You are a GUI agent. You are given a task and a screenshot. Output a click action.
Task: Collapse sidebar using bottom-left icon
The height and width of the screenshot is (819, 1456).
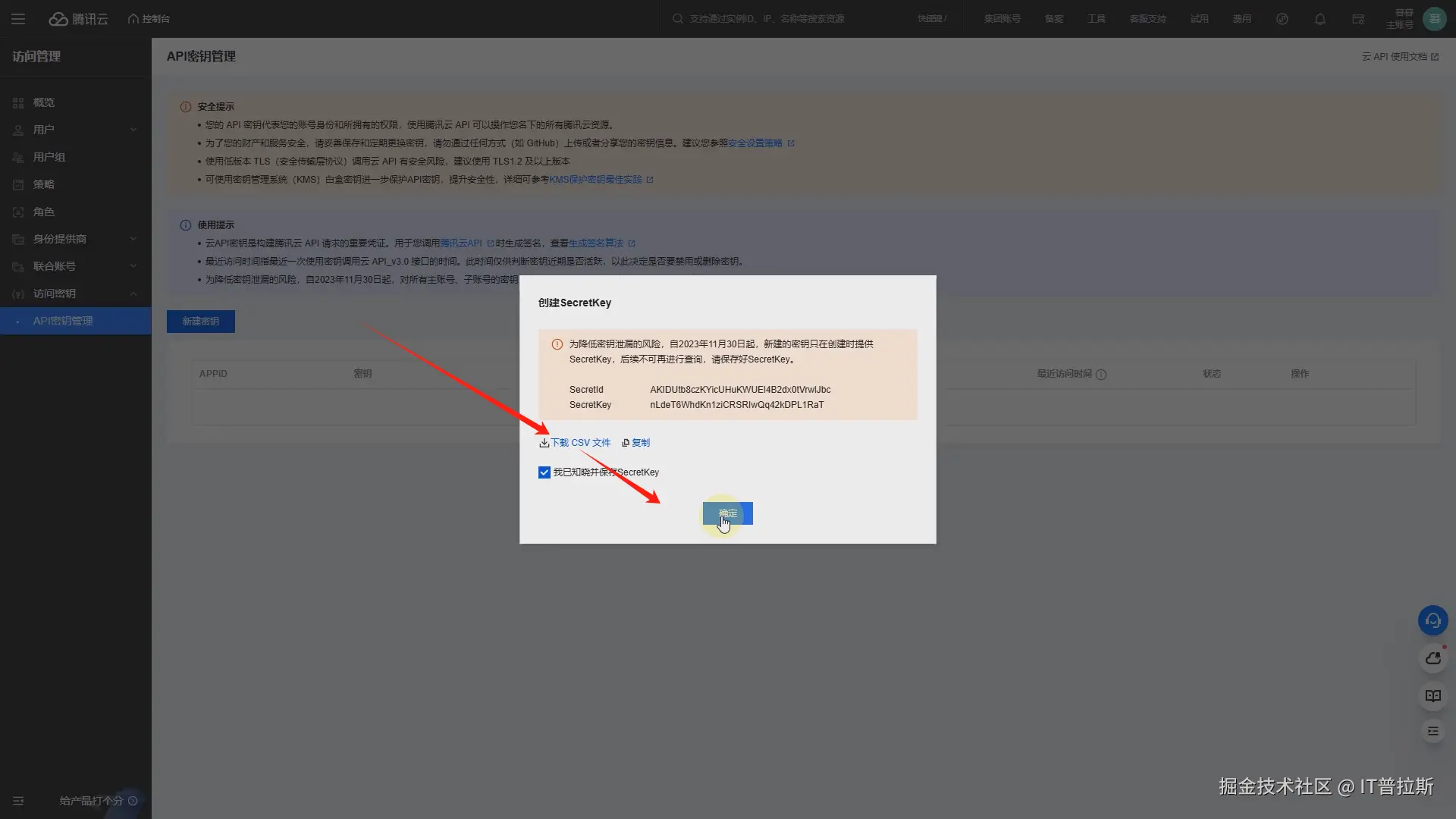tap(18, 801)
